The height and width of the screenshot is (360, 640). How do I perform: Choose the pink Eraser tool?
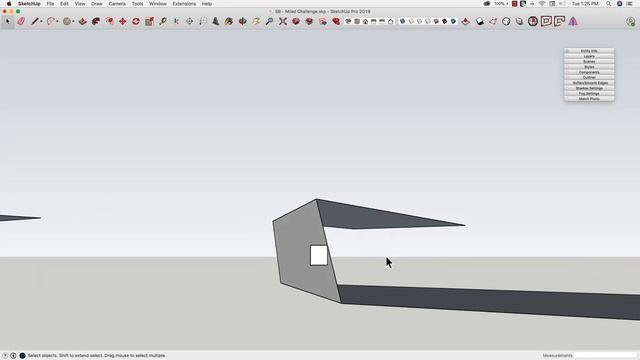tap(21, 21)
